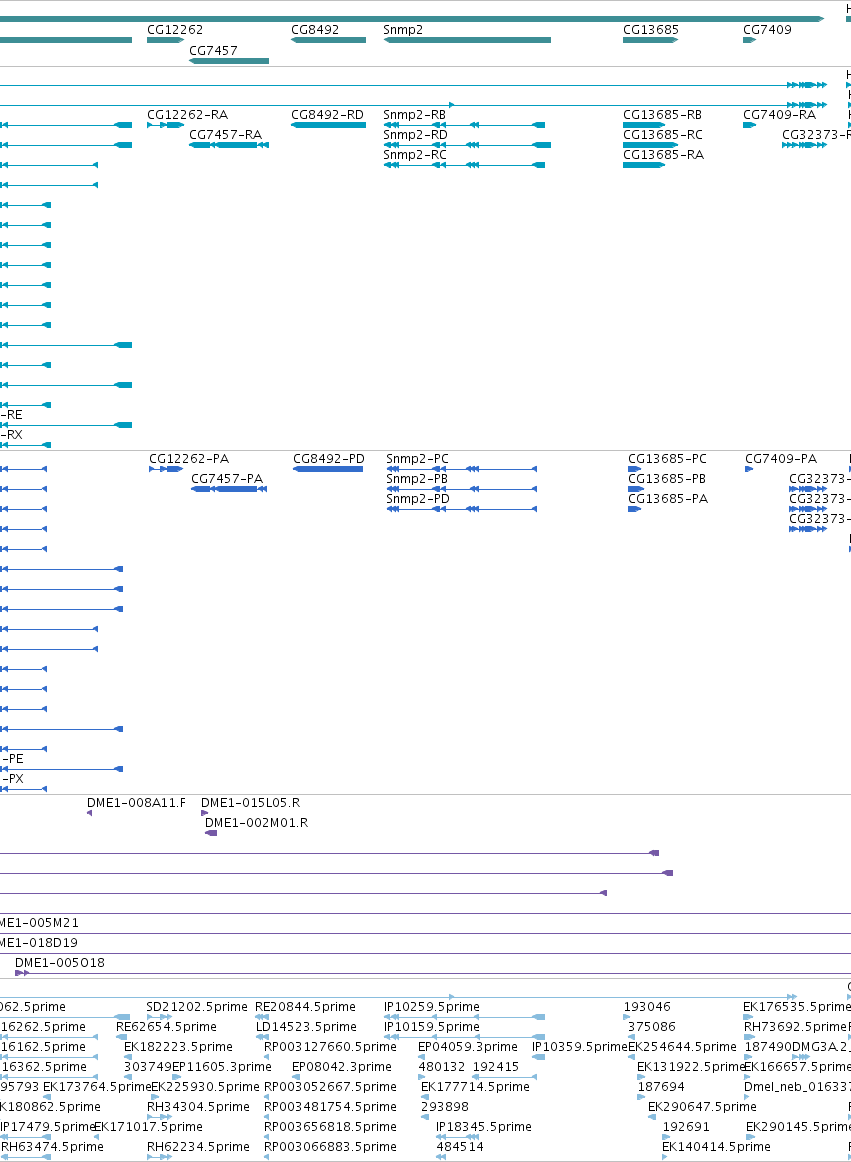Click EST RE62654.5prime

166,1027
